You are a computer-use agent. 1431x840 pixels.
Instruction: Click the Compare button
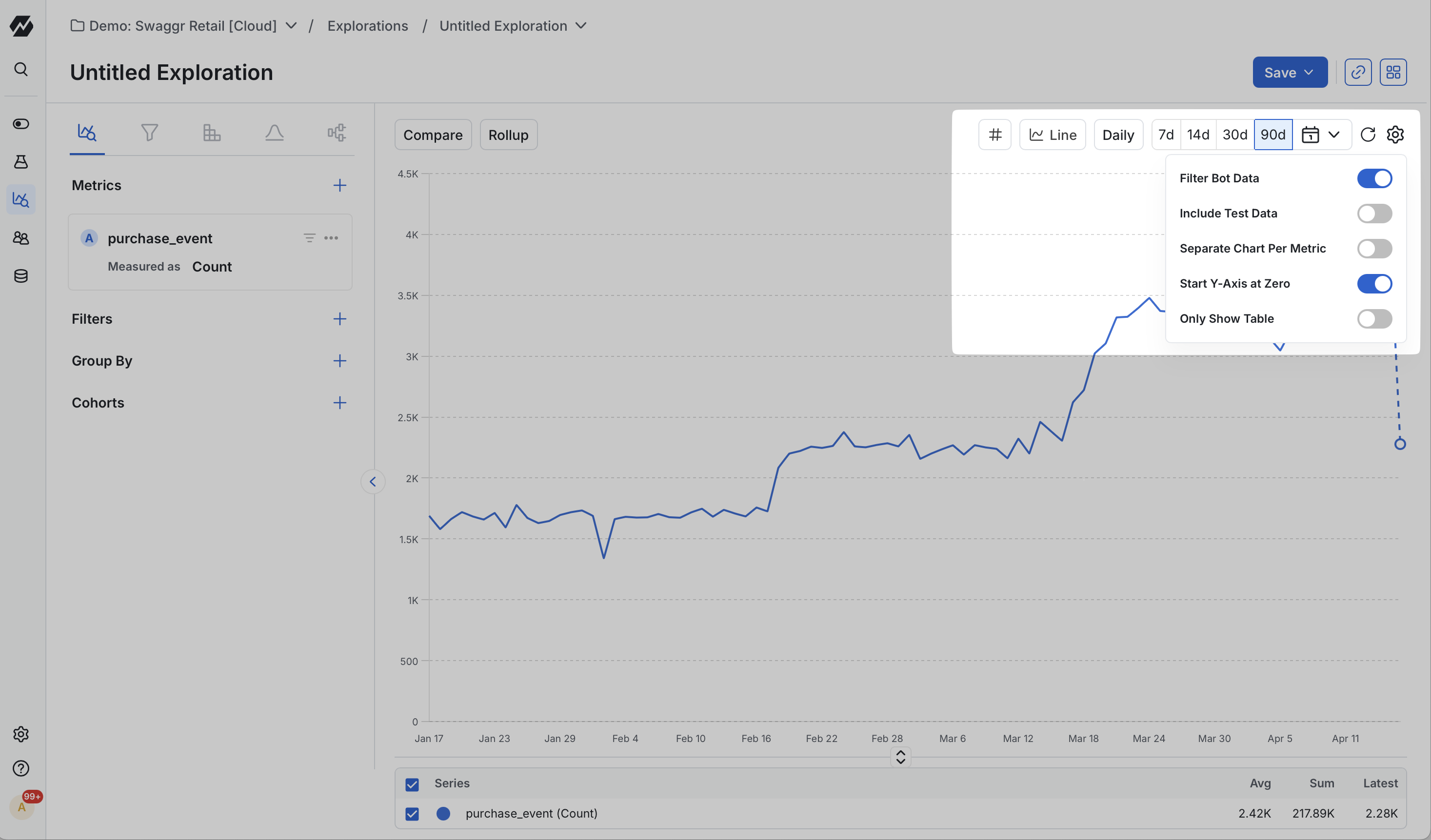(433, 135)
